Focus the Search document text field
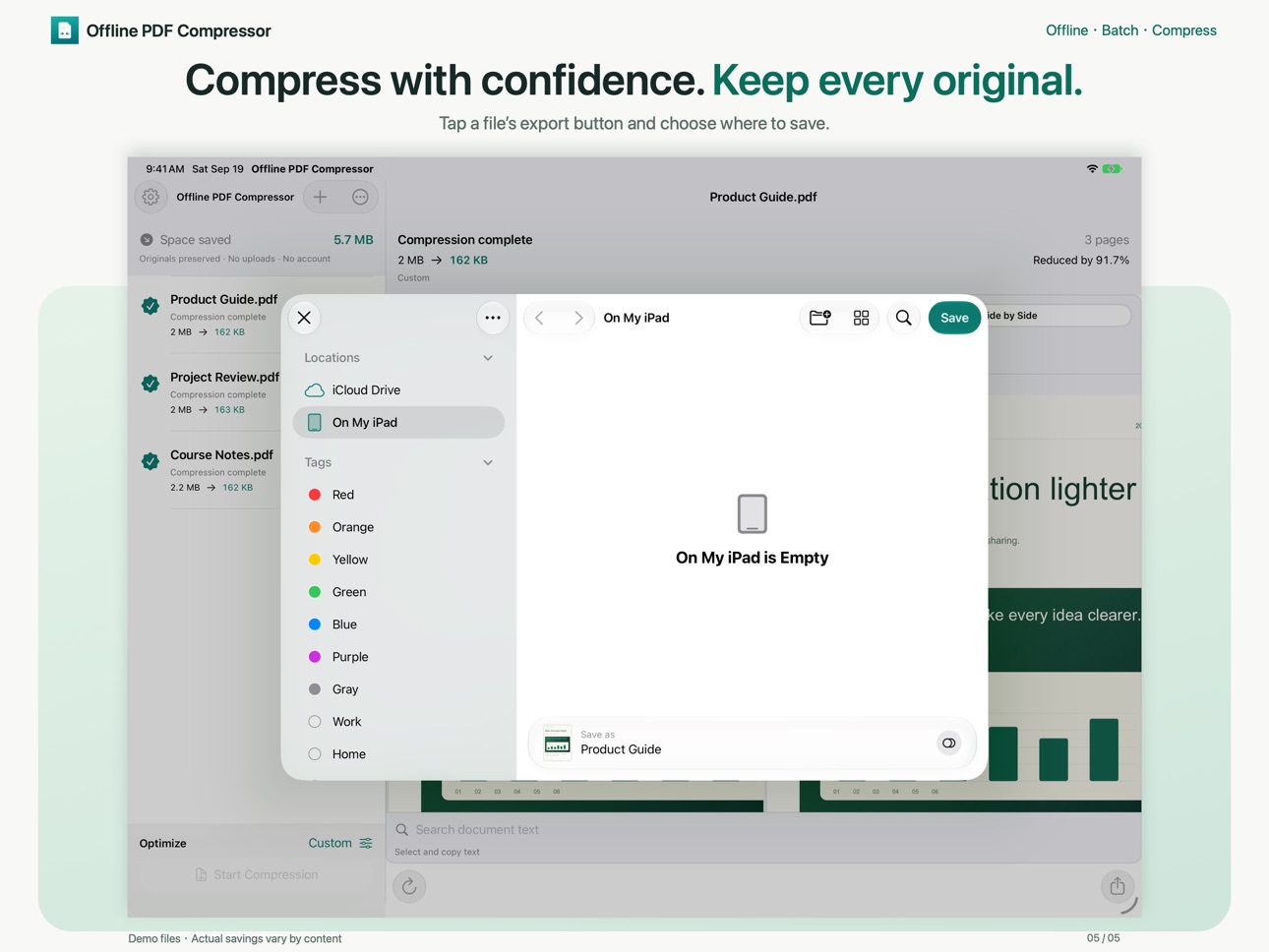Screen dimensions: 1269x952 pyautogui.click(x=763, y=829)
